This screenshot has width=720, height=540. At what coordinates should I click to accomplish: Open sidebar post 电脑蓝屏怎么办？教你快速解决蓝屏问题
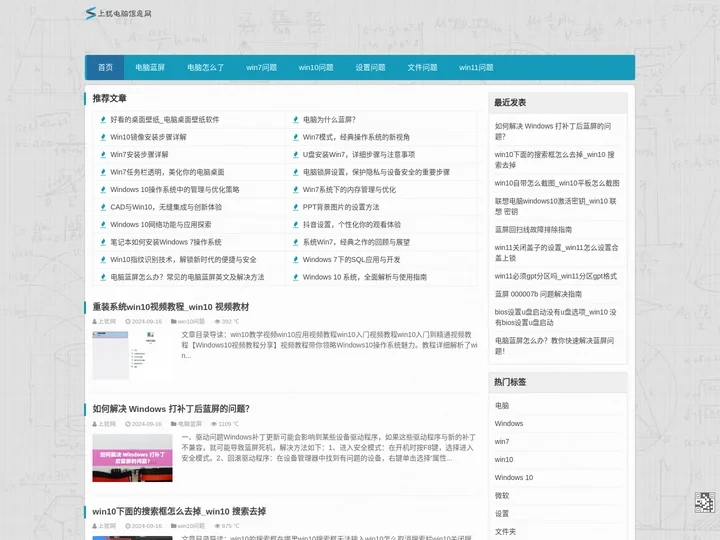coord(554,346)
